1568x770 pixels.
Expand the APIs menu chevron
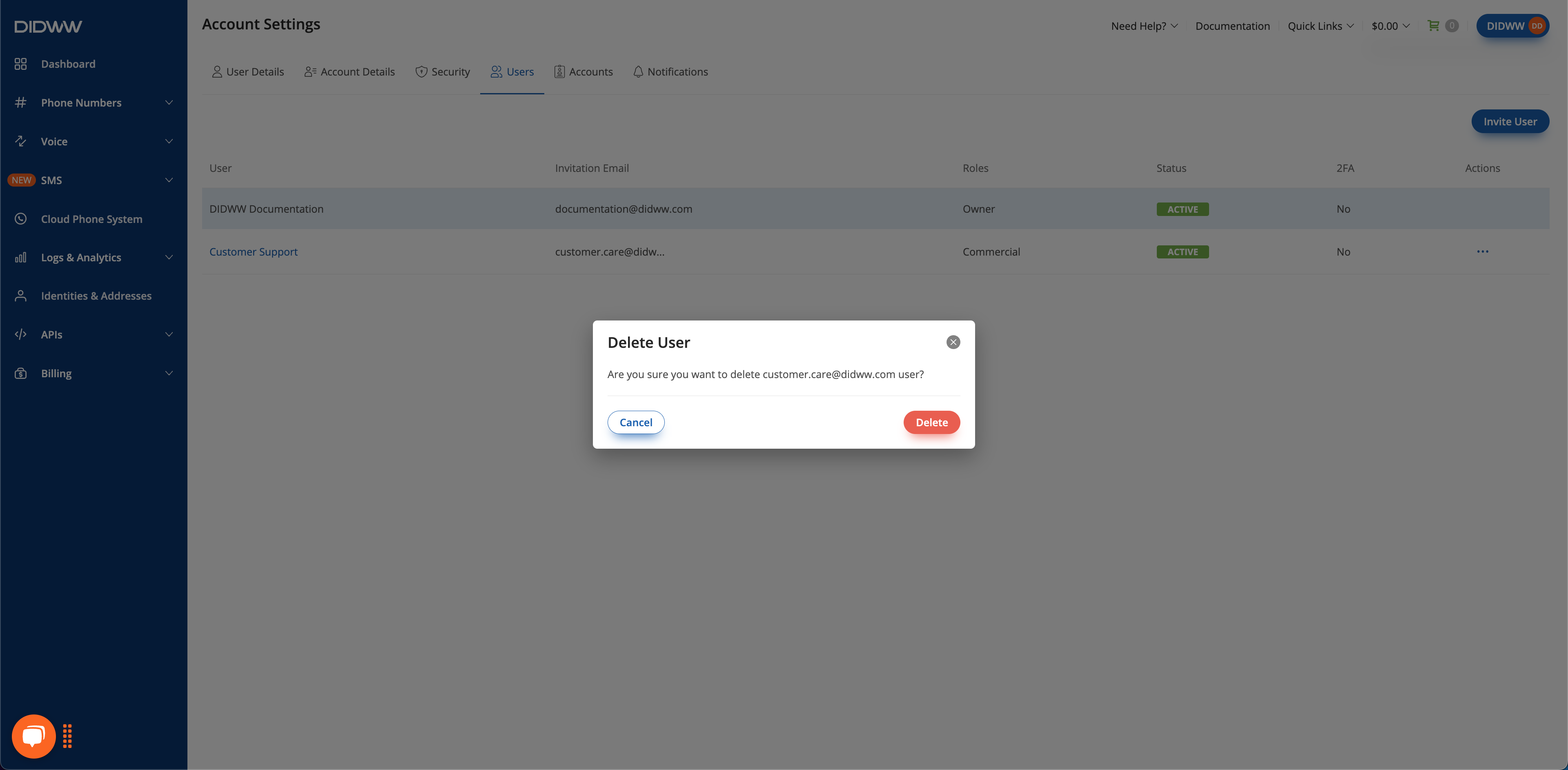[169, 334]
